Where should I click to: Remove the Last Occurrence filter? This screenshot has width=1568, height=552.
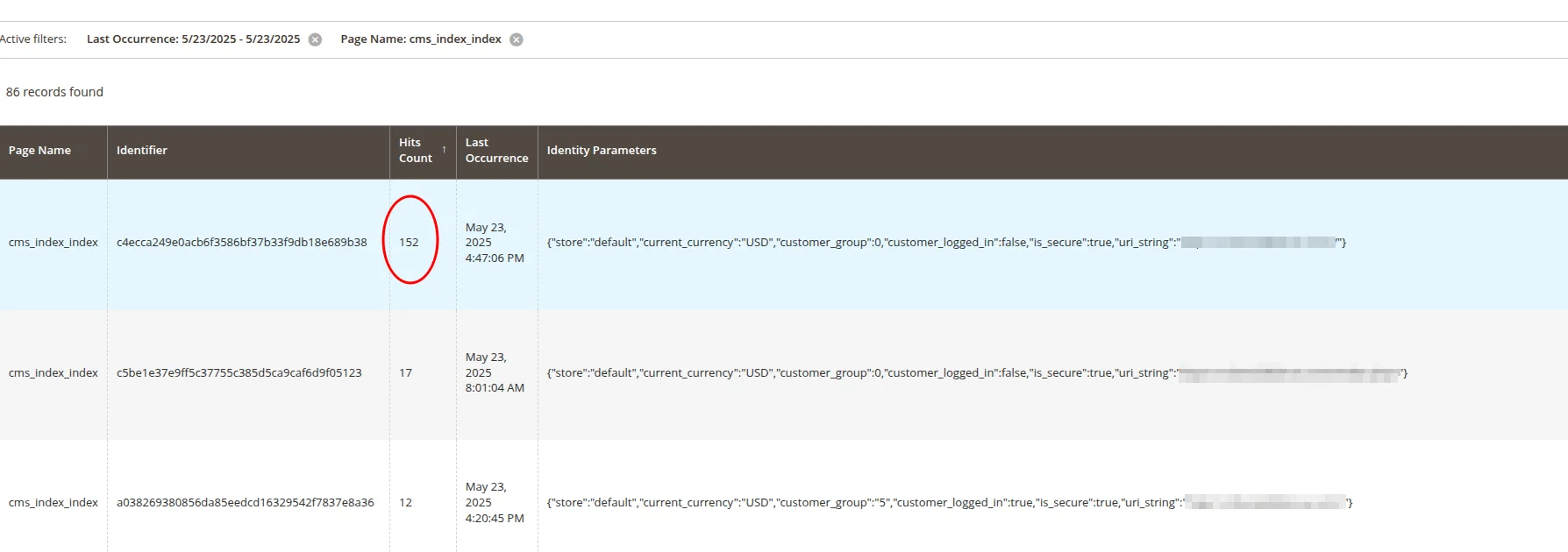click(315, 39)
